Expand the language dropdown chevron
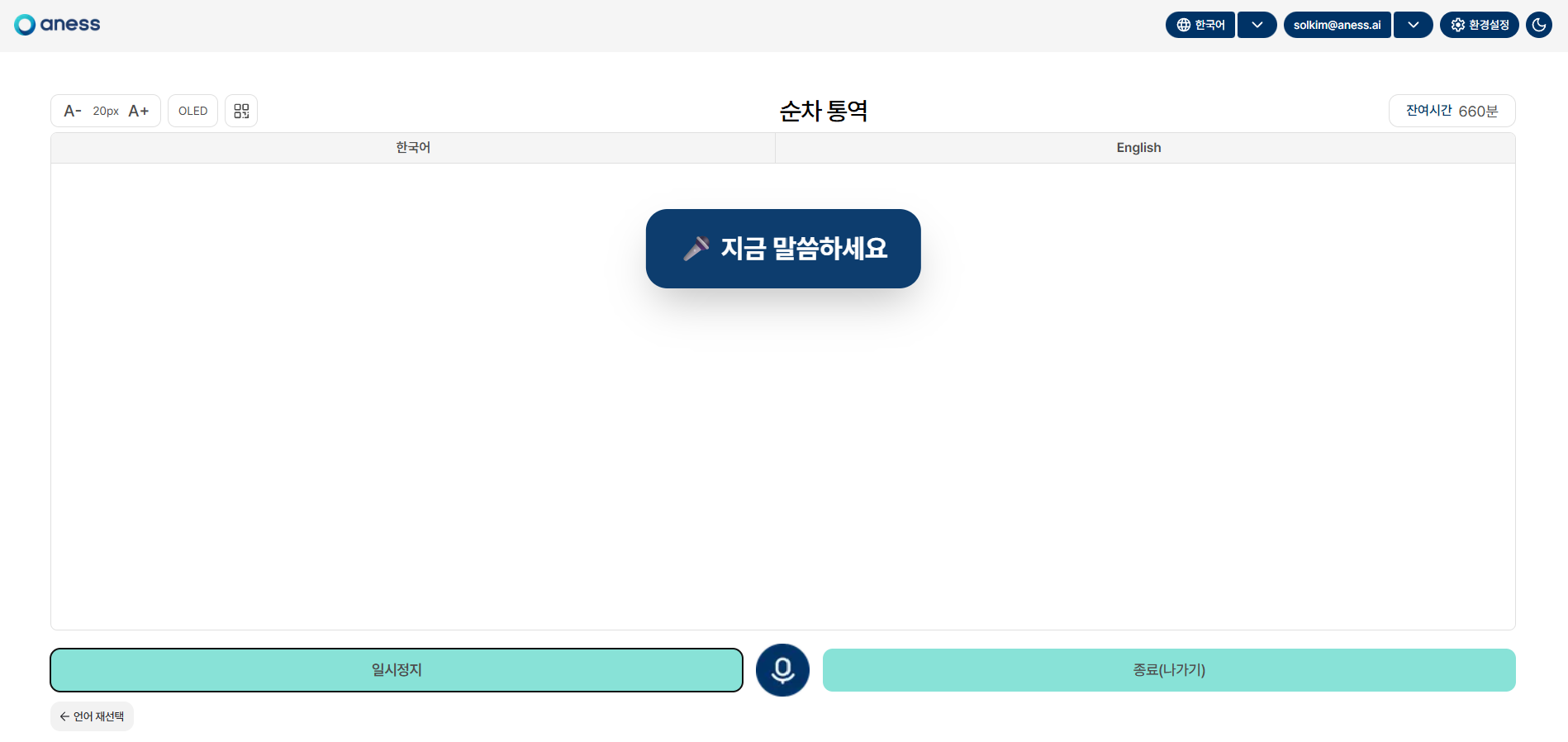Image resolution: width=1568 pixels, height=742 pixels. pos(1257,25)
